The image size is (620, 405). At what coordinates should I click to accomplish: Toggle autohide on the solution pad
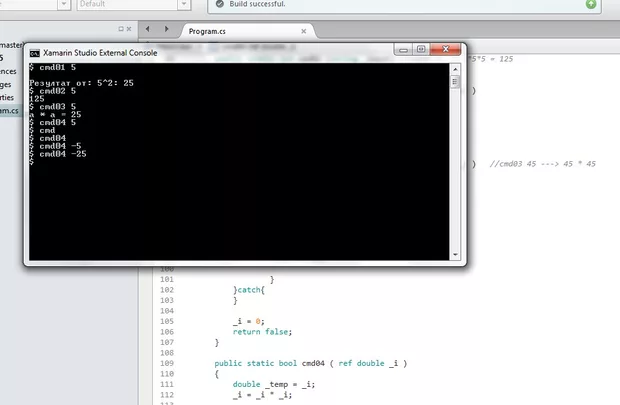tap(121, 29)
